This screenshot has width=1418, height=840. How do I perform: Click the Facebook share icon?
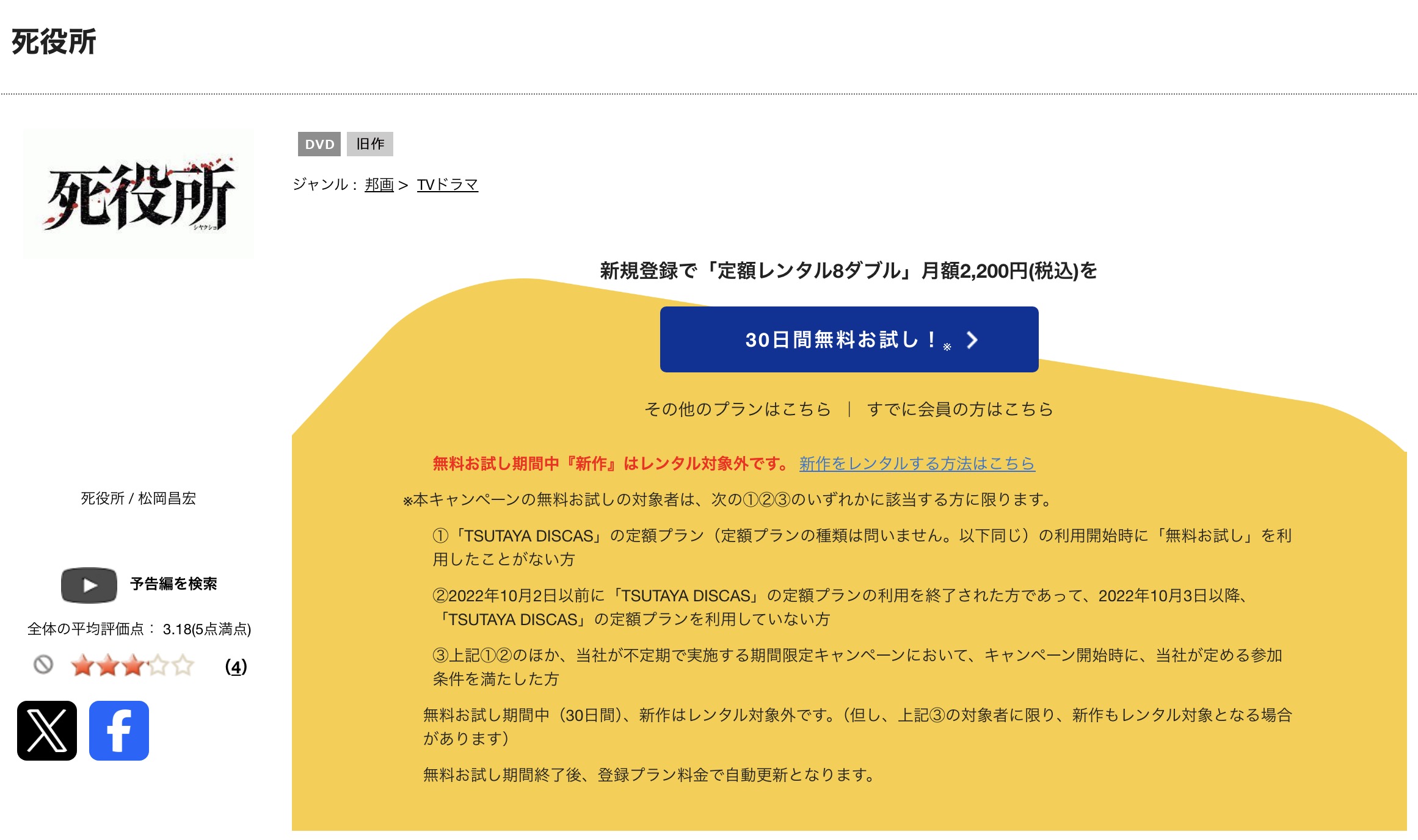point(119,730)
